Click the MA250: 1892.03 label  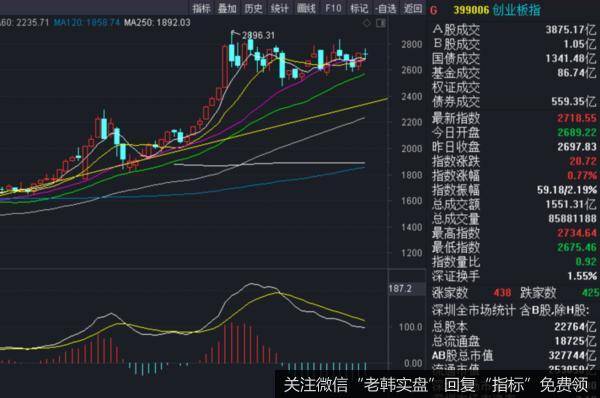coord(157,23)
